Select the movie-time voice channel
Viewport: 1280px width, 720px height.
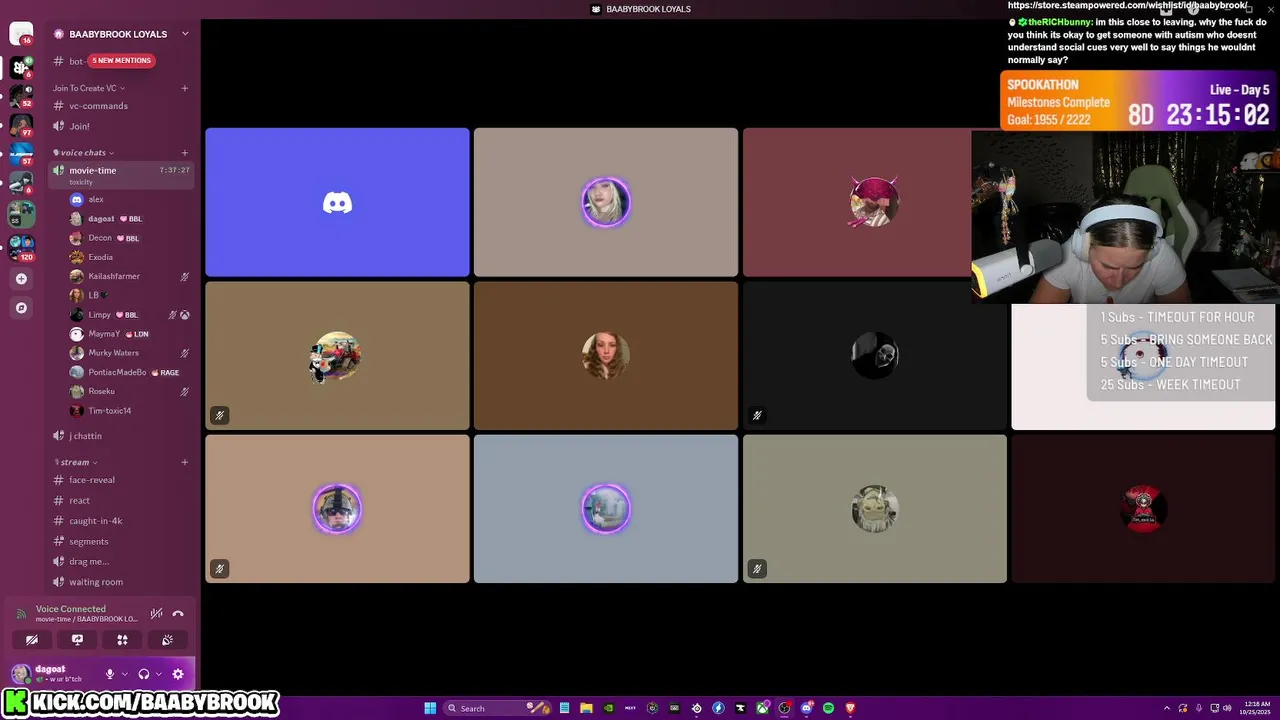pos(121,174)
